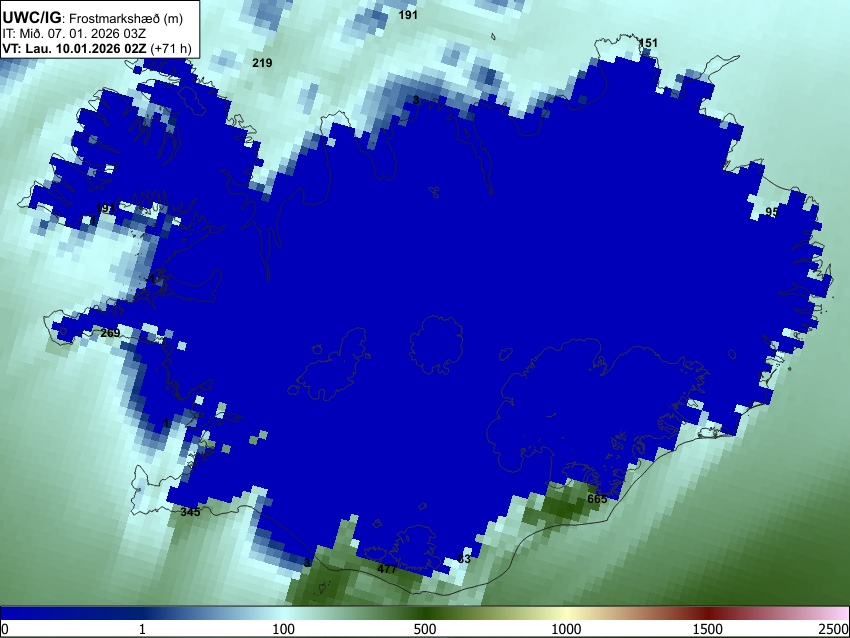Click the initial time line 'IT: Mið. 07. 01. 2026 03Z'
Image resolution: width=850 pixels, height=638 pixels.
pyautogui.click(x=74, y=34)
